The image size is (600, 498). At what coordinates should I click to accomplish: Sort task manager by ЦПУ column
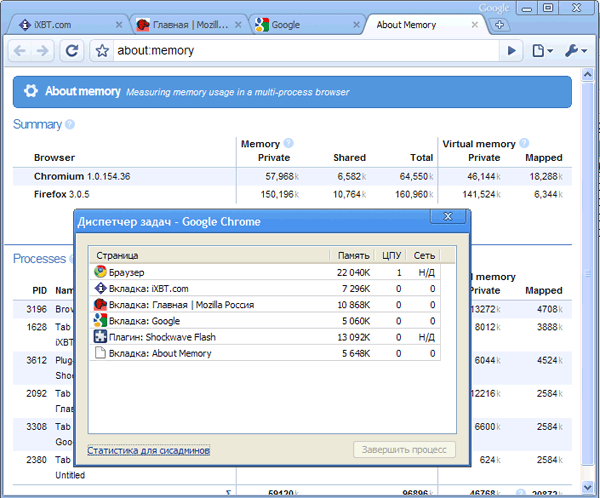[x=391, y=256]
